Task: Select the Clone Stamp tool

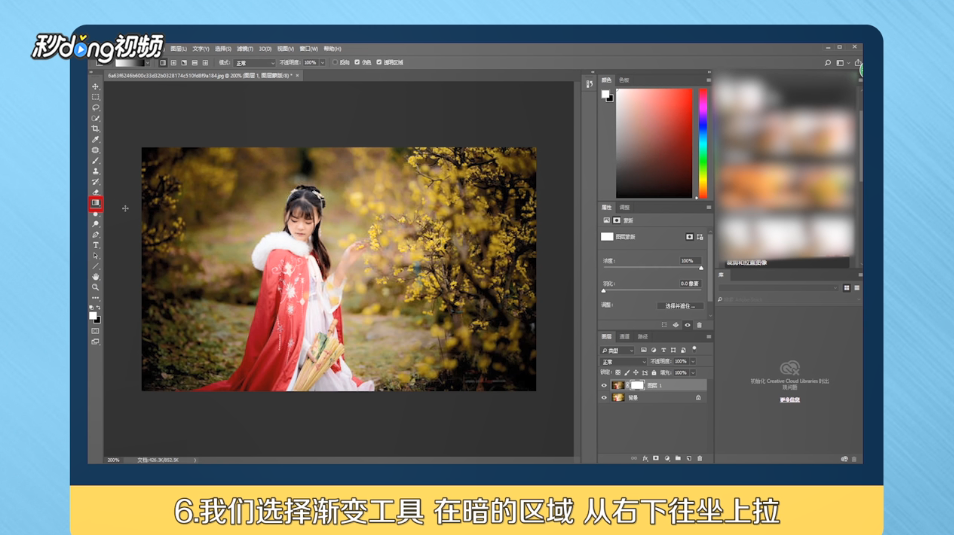Action: point(96,171)
